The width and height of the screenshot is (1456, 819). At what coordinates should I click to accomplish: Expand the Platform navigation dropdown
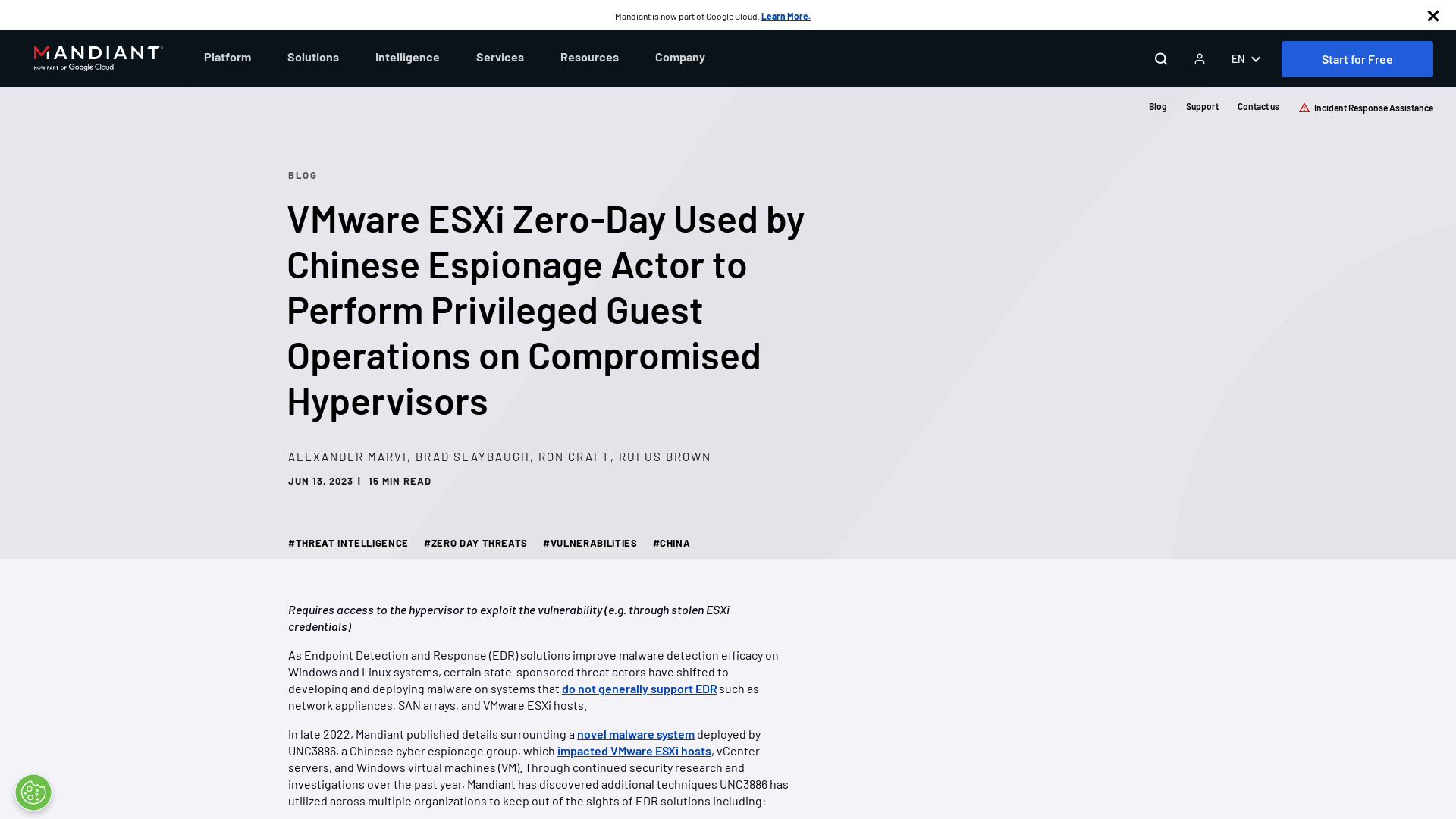pyautogui.click(x=227, y=57)
